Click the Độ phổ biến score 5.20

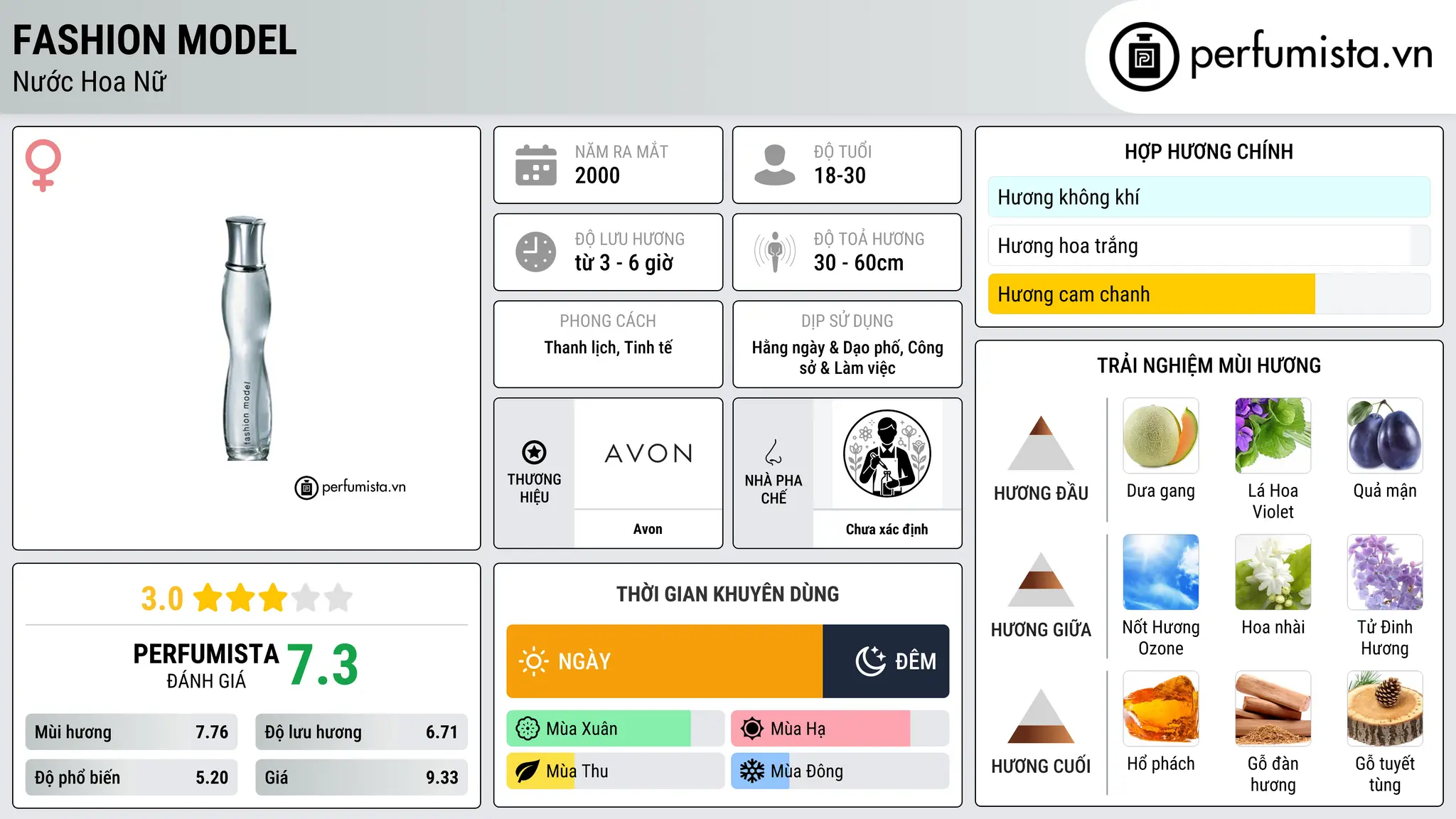[x=212, y=778]
